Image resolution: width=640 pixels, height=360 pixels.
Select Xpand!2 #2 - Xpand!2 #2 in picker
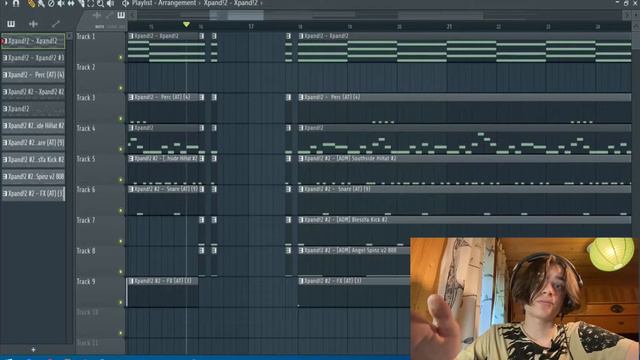click(33, 92)
